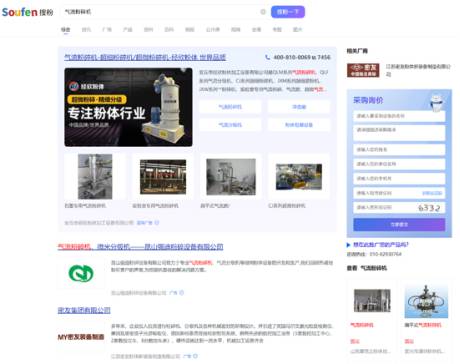Open the 想在此推广您的产品吗 promotion link
Viewport: 460px width, 364px height.
381,245
